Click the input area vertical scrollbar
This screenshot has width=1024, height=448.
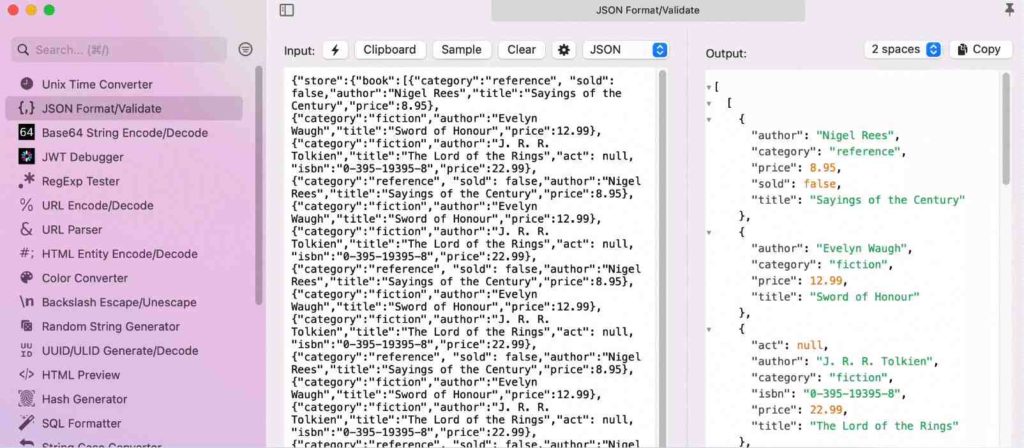click(662, 258)
